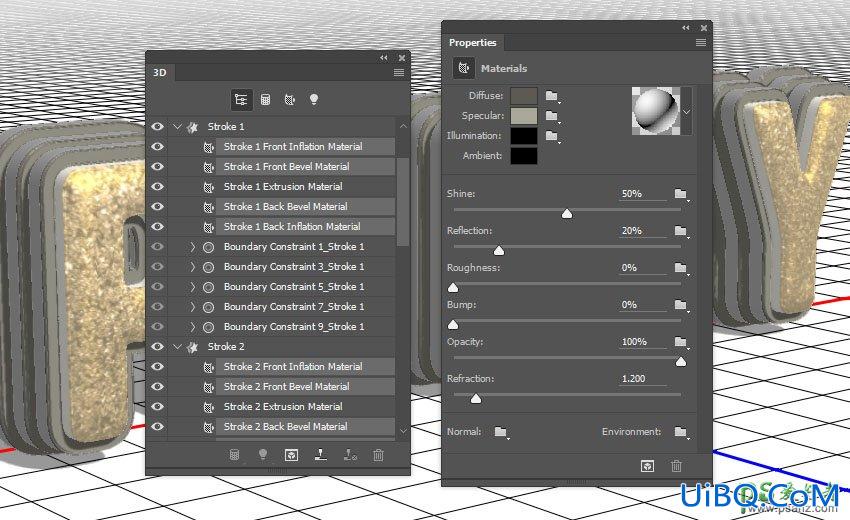
Task: Click the Render icon in Properties panel
Action: [x=647, y=466]
